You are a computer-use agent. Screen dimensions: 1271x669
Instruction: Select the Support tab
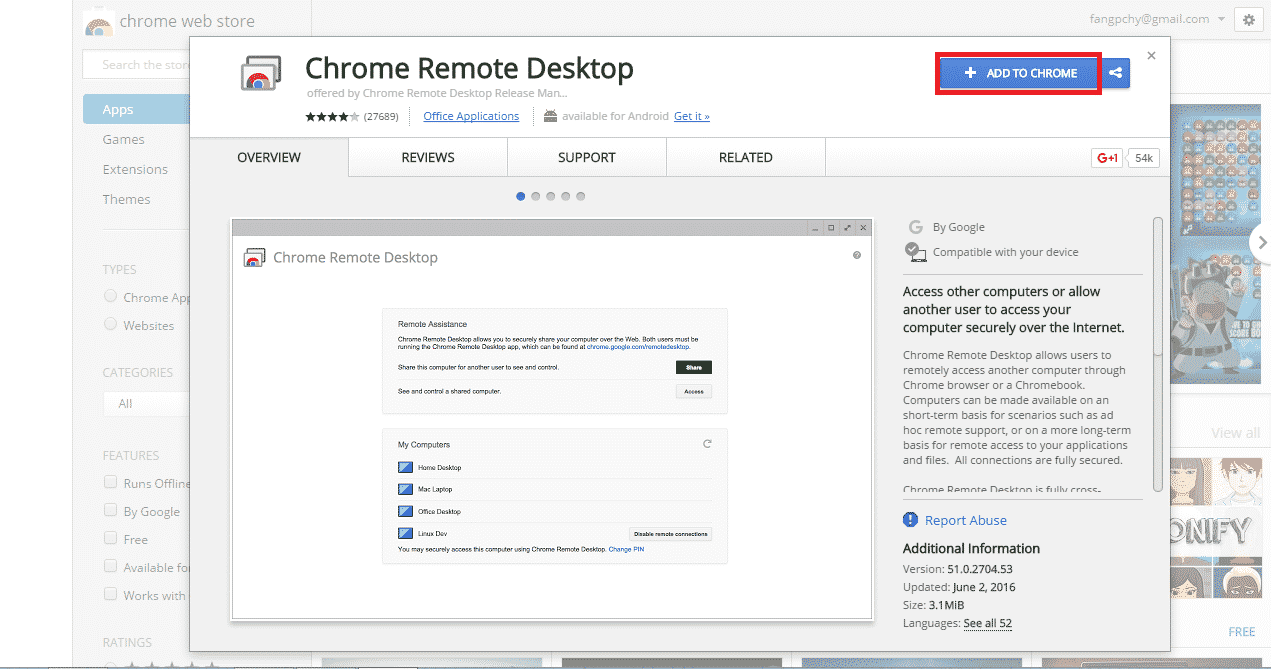(x=587, y=158)
